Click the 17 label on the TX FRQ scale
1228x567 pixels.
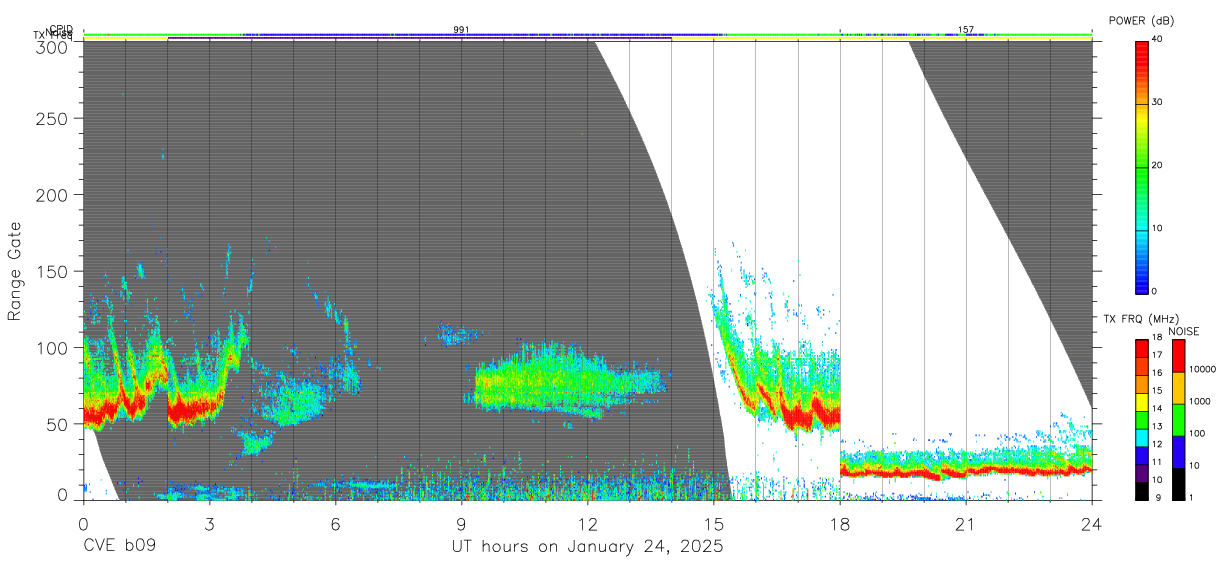point(1158,354)
